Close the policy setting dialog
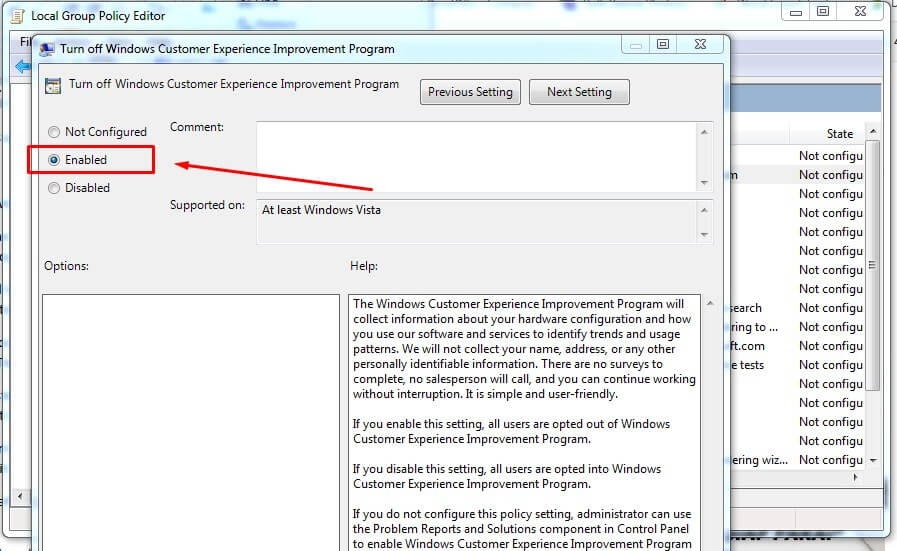The image size is (897, 551). pos(700,44)
